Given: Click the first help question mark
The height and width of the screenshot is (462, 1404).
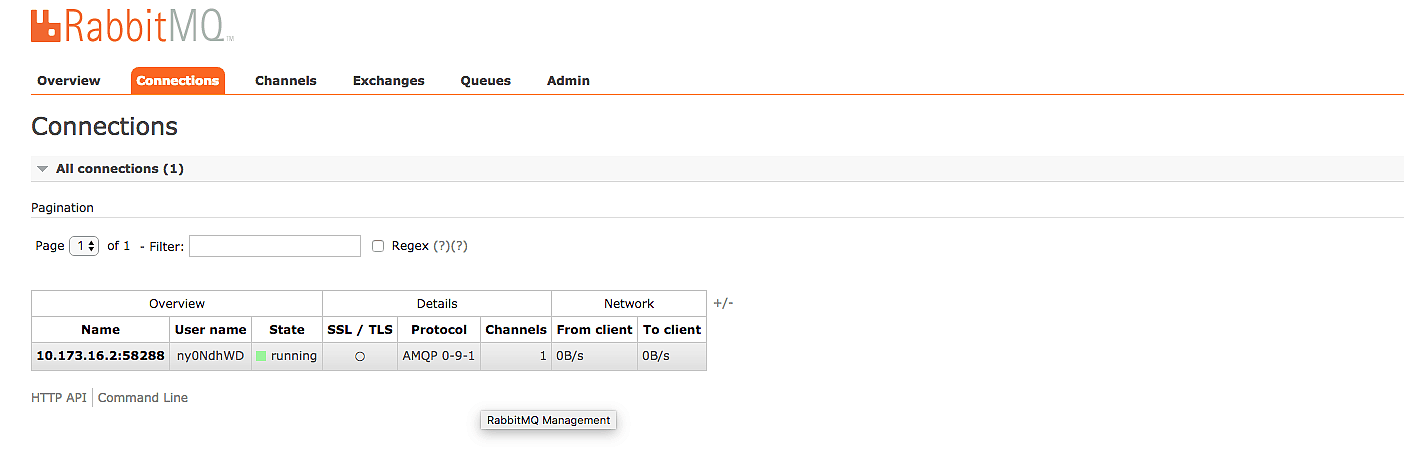Looking at the screenshot, I should click(441, 246).
